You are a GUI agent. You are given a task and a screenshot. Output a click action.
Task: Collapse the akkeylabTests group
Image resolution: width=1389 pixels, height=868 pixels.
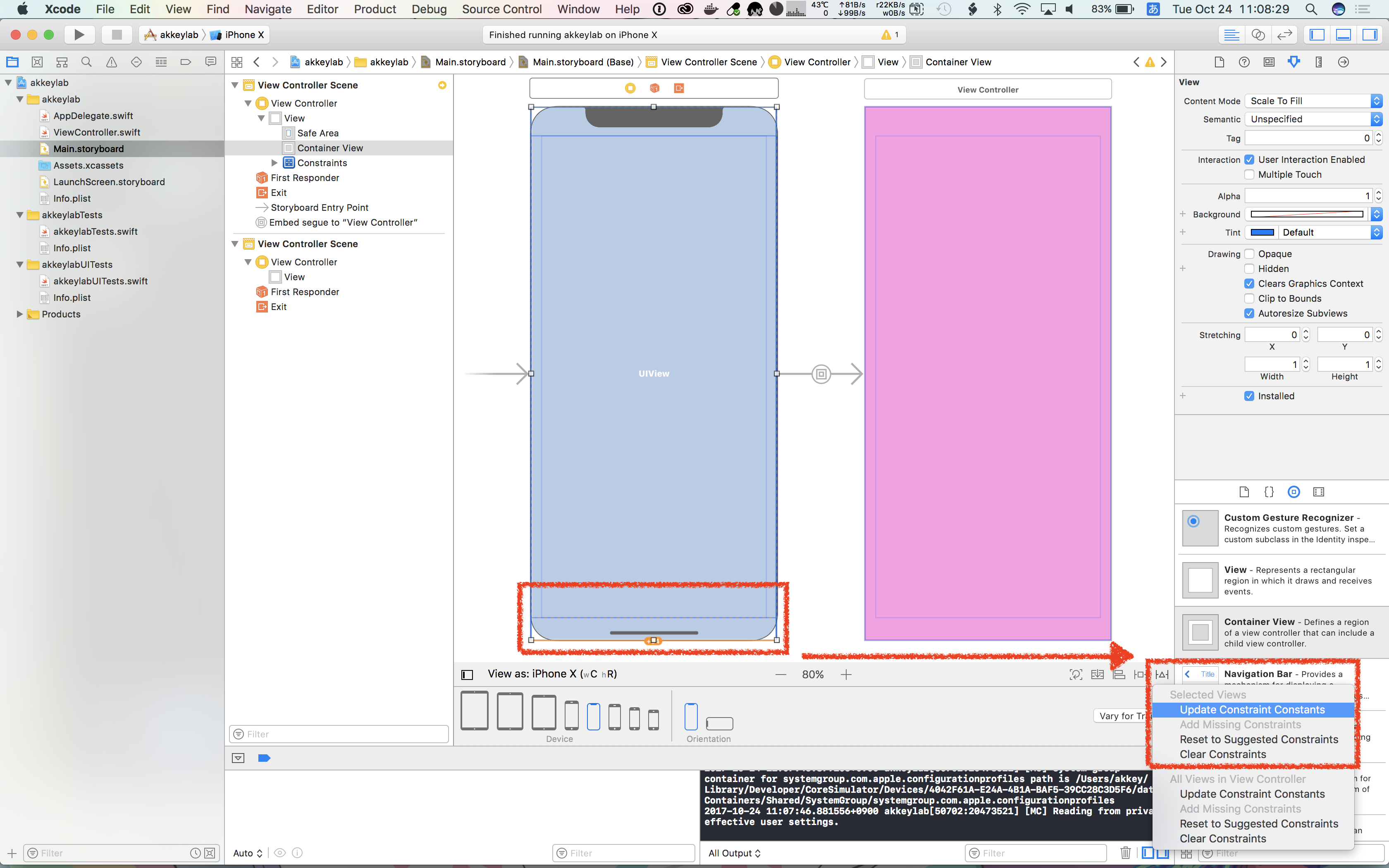coord(19,215)
